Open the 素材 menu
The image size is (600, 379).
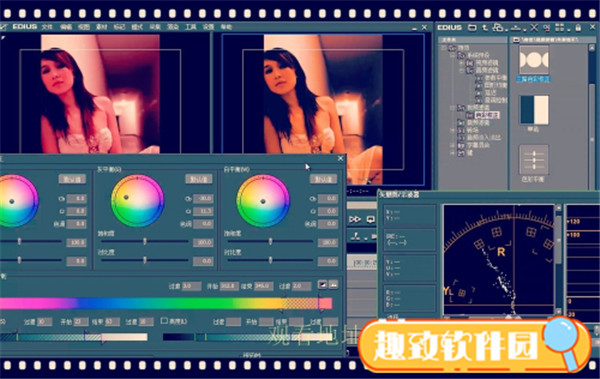[x=101, y=27]
